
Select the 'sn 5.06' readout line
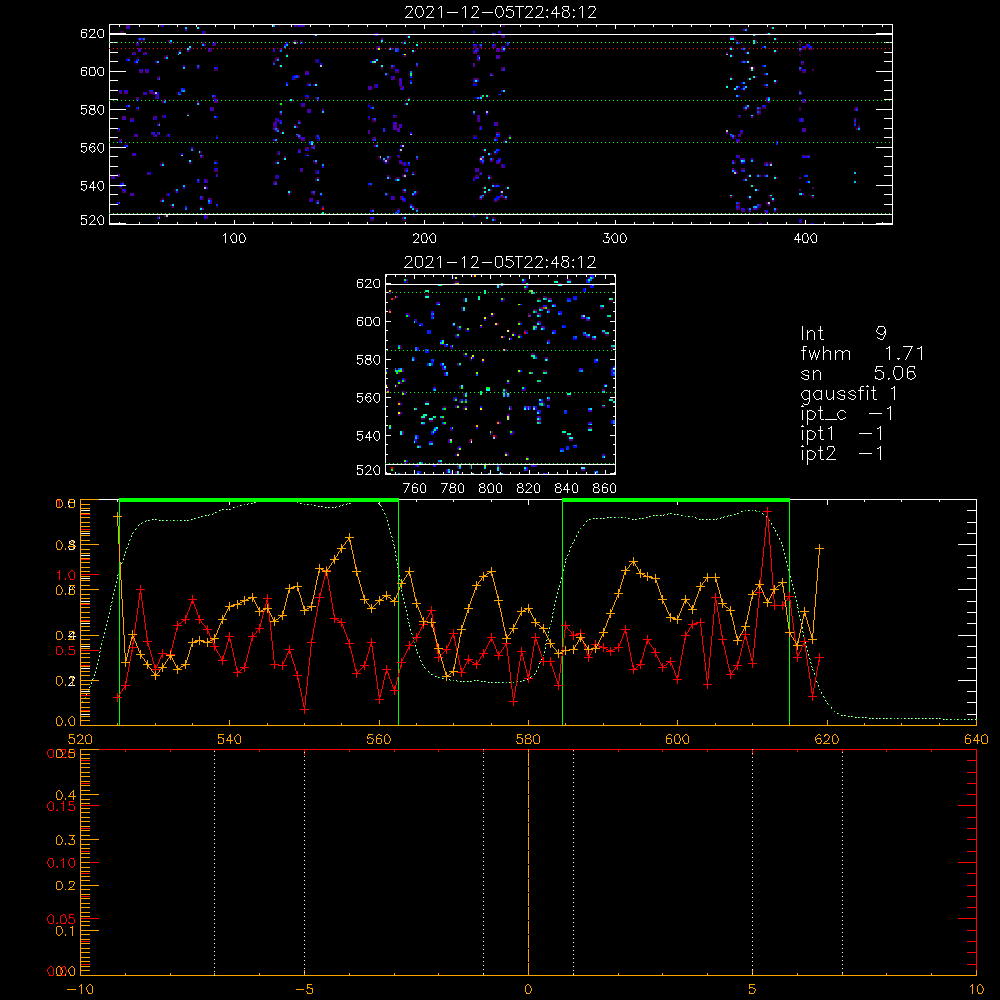tap(858, 373)
